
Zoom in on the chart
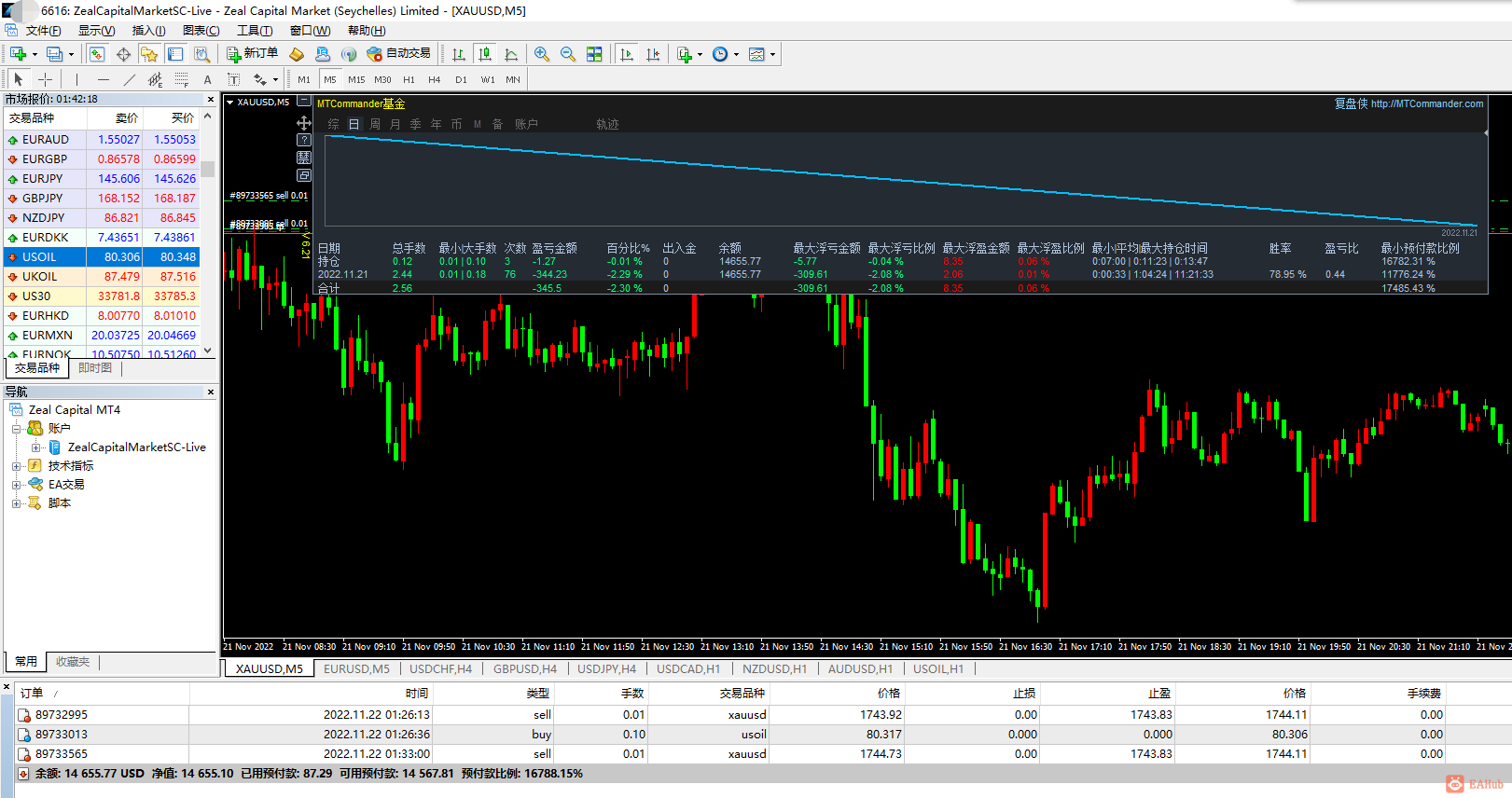[x=542, y=54]
